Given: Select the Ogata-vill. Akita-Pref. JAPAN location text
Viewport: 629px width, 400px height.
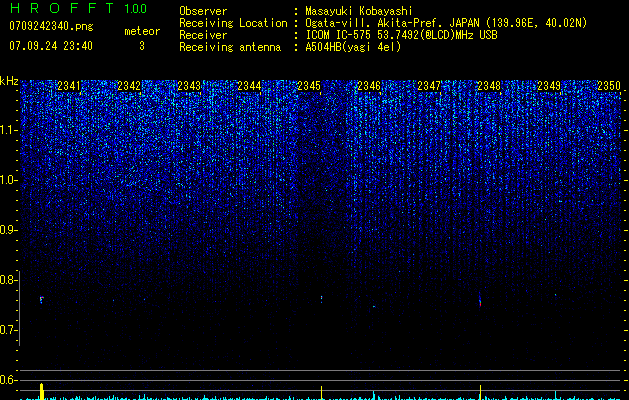Looking at the screenshot, I should 446,23.
